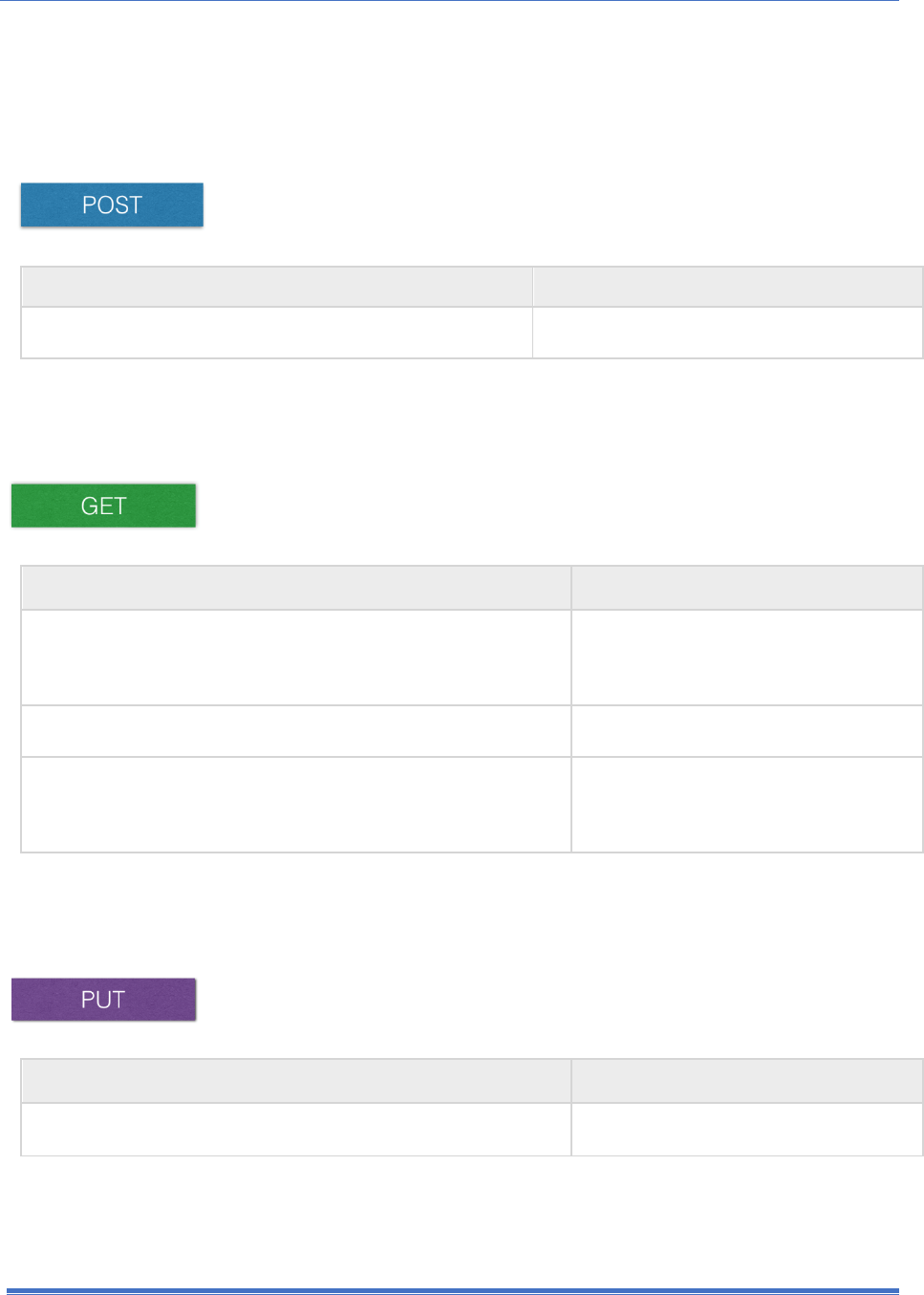Click the purple PUT button
The width and height of the screenshot is (924, 1295).
103,1000
